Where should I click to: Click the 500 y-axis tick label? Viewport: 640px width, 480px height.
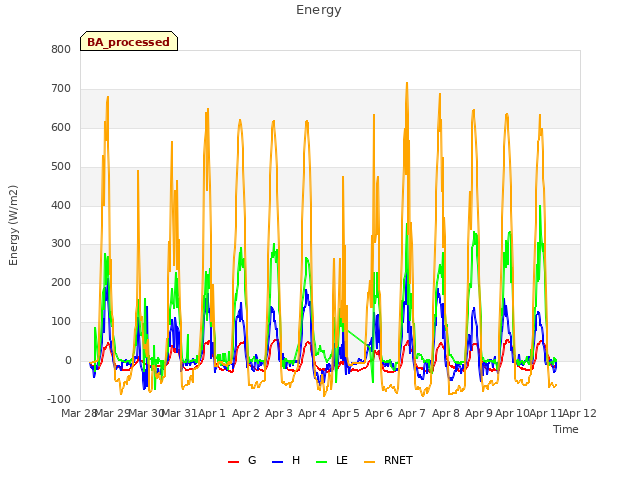[61, 167]
